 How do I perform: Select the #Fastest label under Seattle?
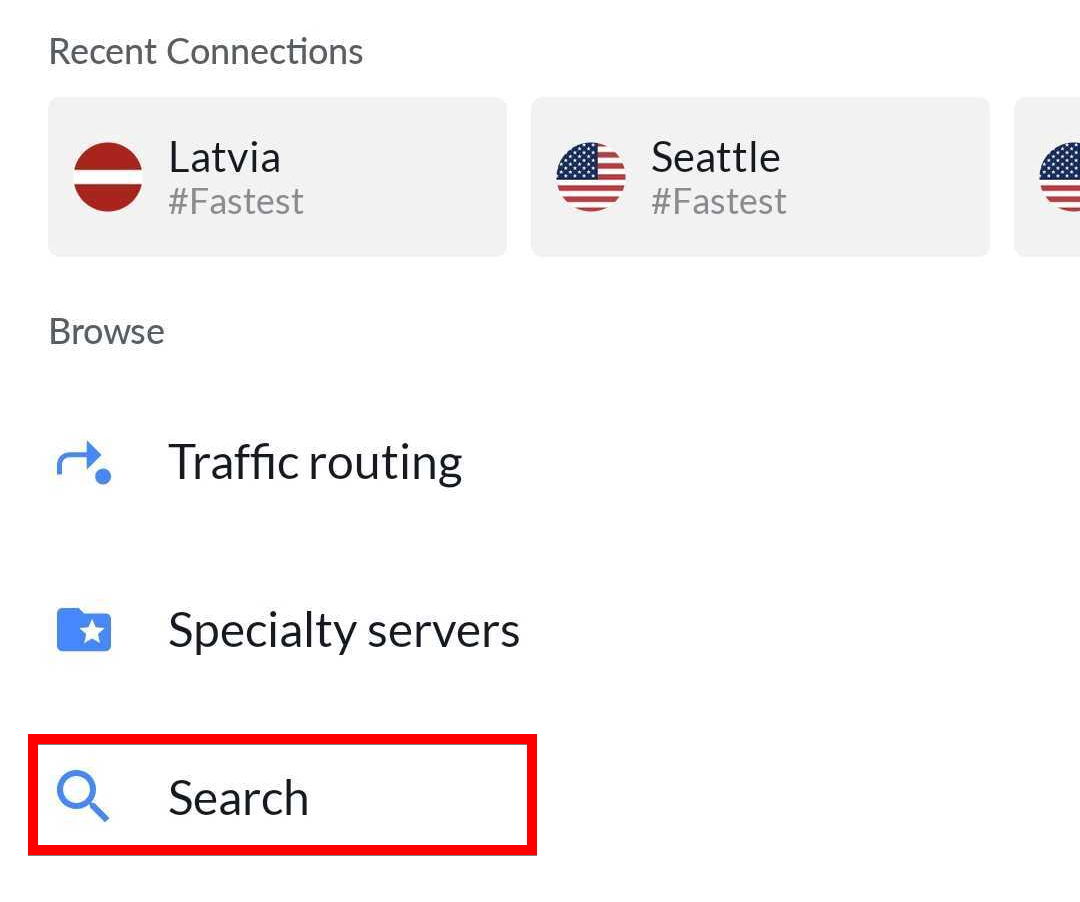719,202
